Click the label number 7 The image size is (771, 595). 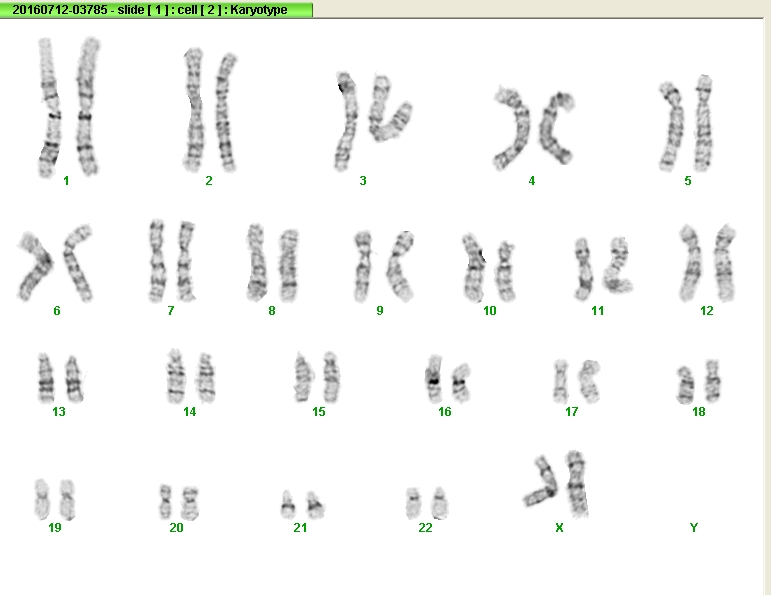point(171,311)
